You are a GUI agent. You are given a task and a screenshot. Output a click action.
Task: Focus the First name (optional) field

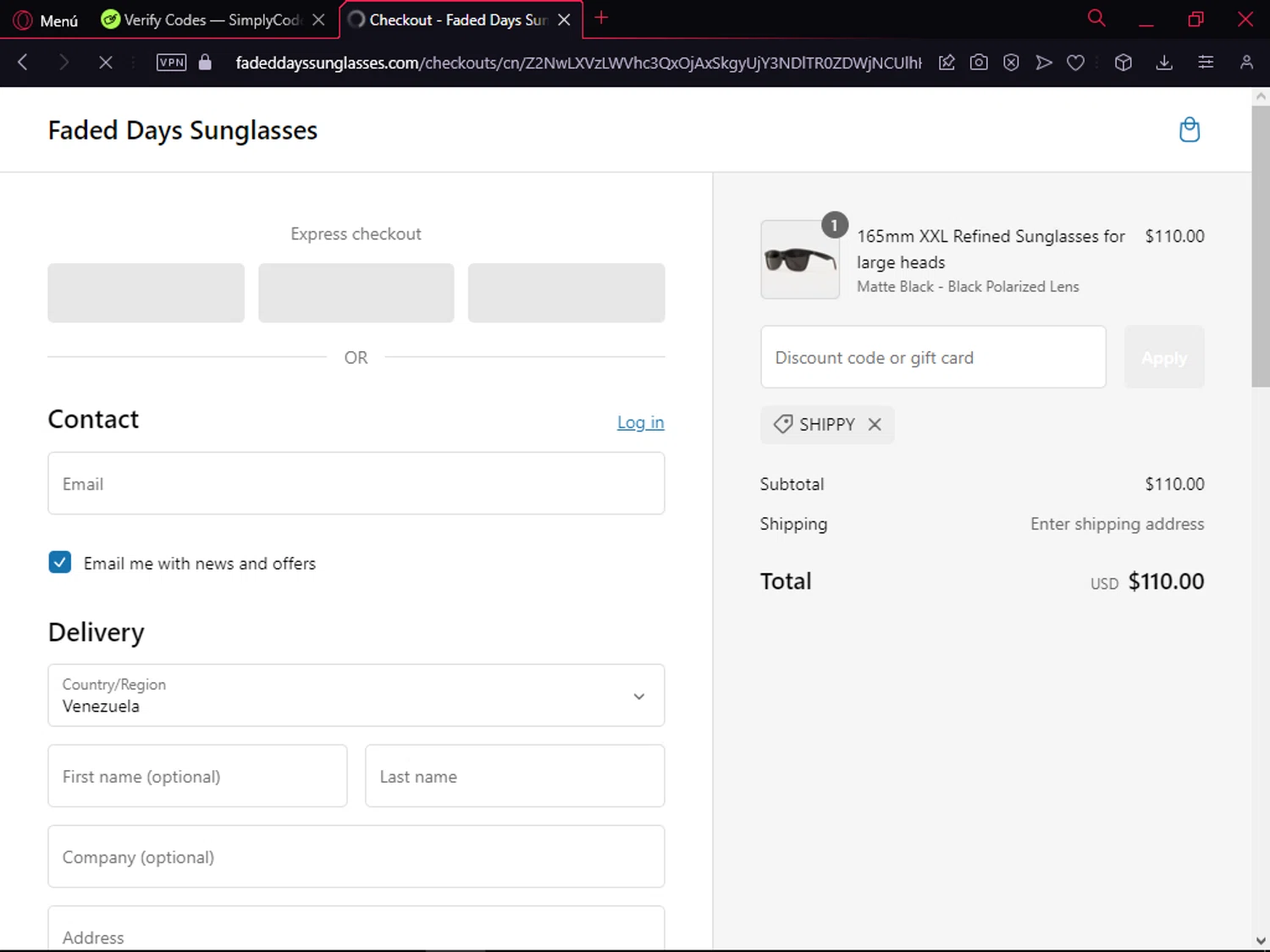[x=197, y=776]
